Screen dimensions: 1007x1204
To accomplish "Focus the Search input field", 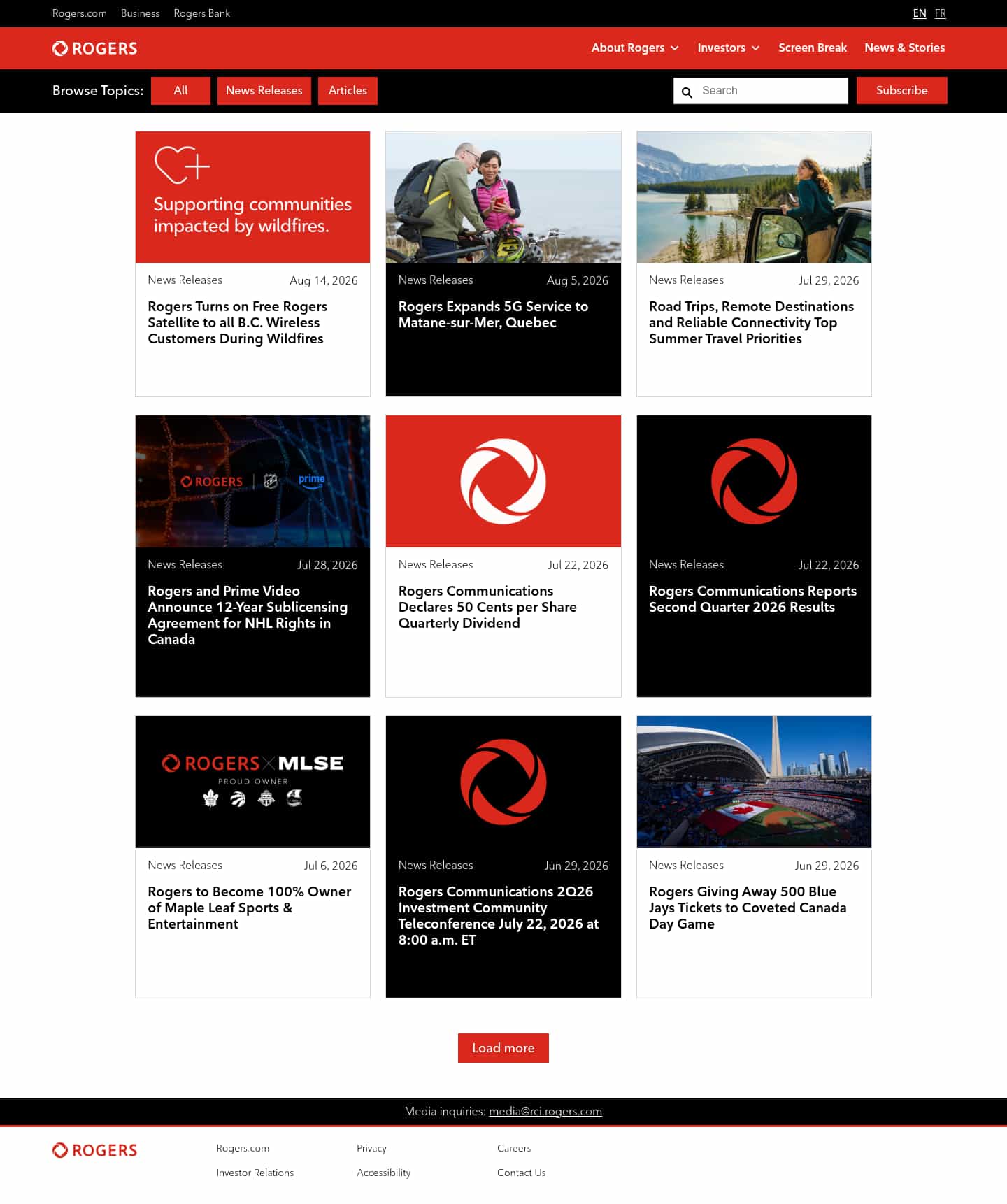I will [761, 91].
